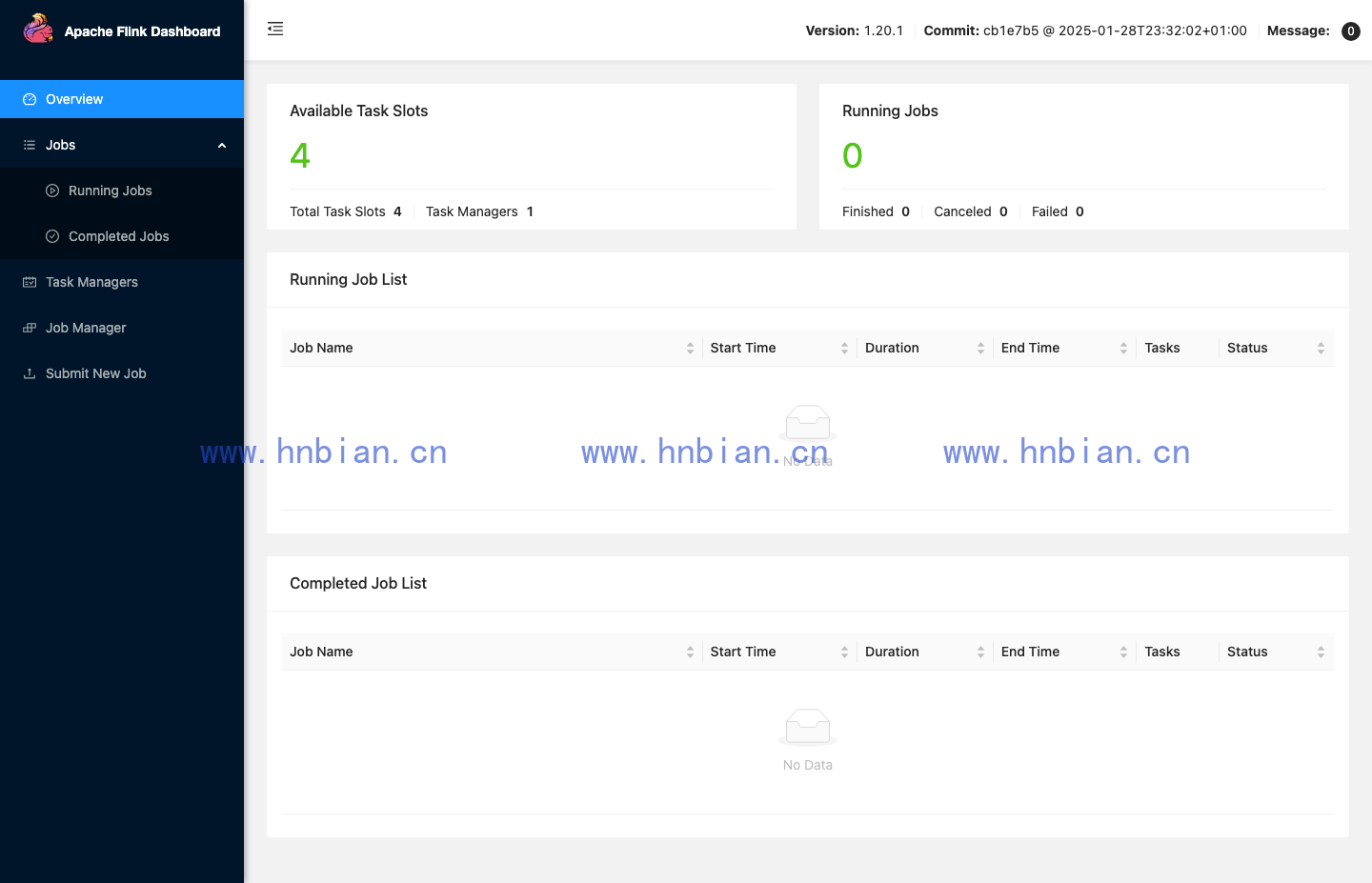Click the Available Task Slots value 4
The height and width of the screenshot is (883, 1372).
(300, 155)
